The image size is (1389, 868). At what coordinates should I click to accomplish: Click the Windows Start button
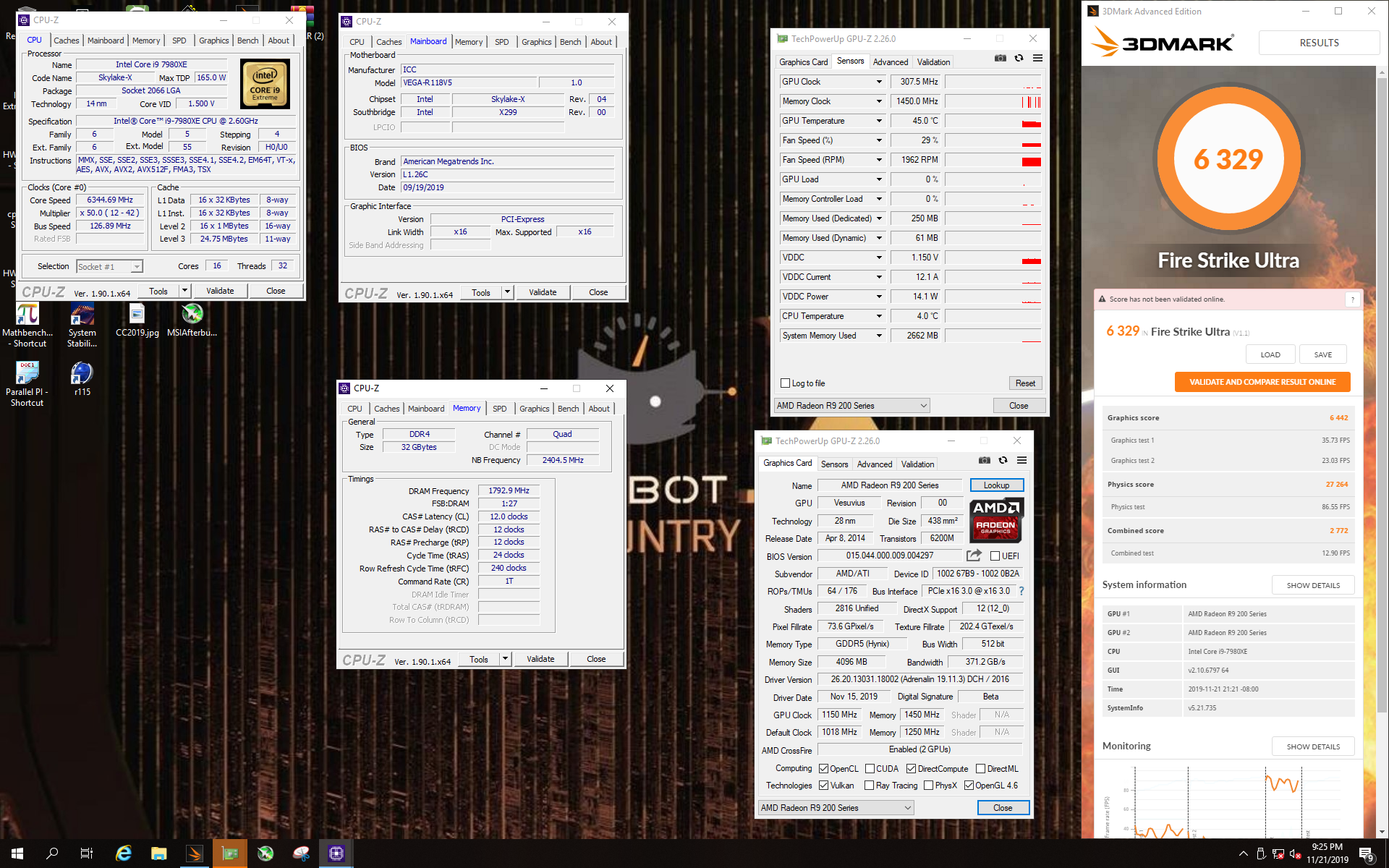pos(17,854)
